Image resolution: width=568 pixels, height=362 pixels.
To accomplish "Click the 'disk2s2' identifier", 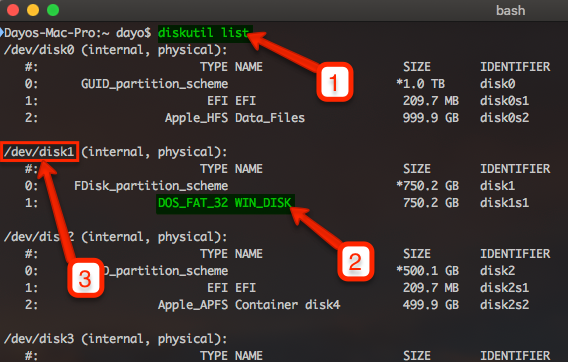I will [x=504, y=305].
